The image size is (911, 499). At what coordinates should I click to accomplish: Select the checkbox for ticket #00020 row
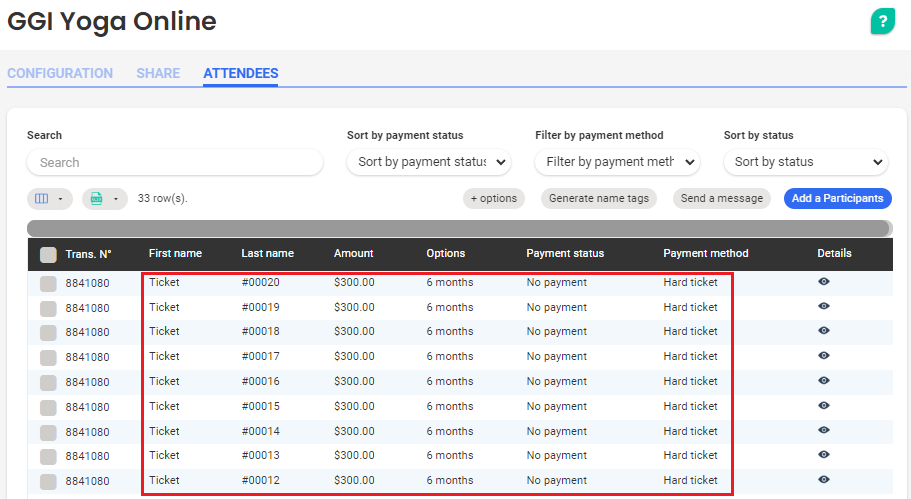click(48, 285)
